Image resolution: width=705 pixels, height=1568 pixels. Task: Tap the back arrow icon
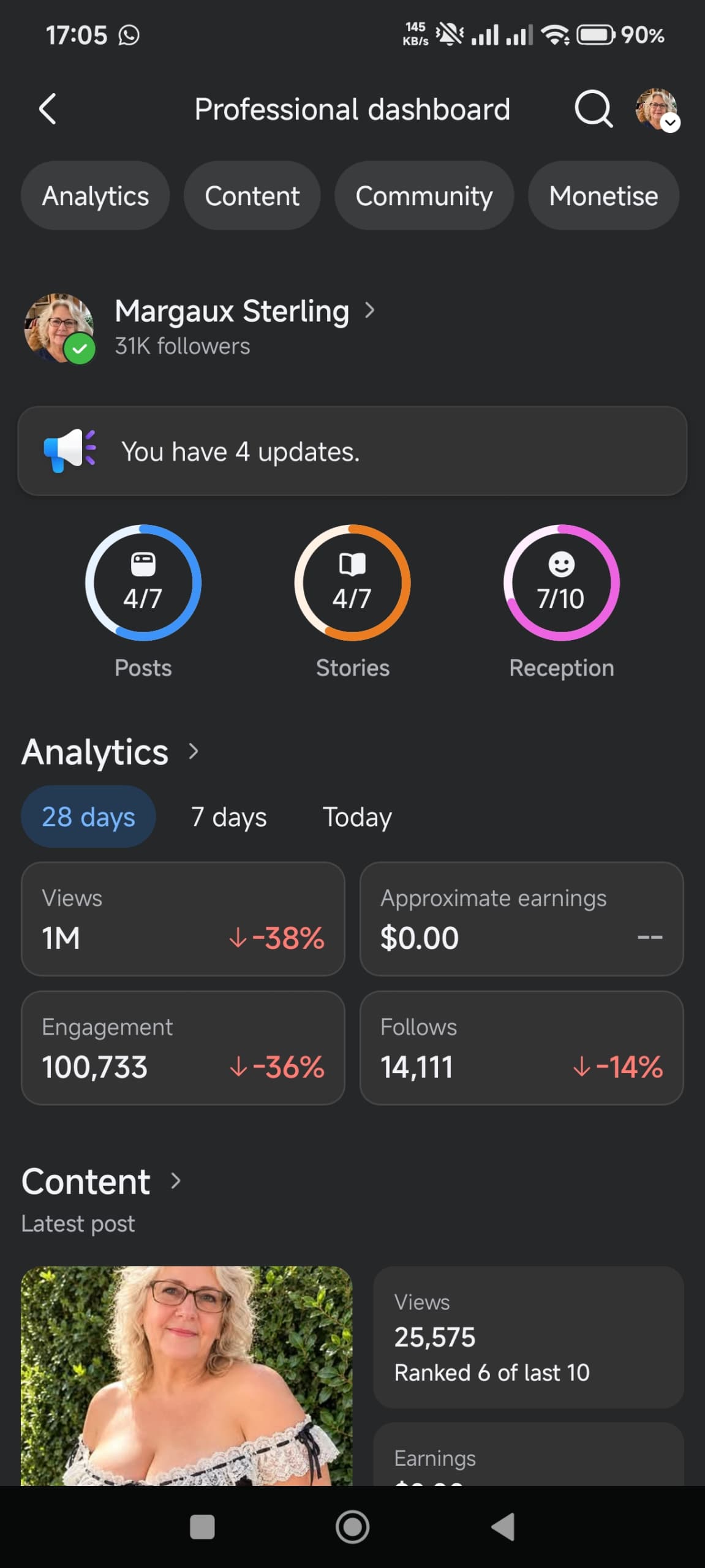point(47,109)
